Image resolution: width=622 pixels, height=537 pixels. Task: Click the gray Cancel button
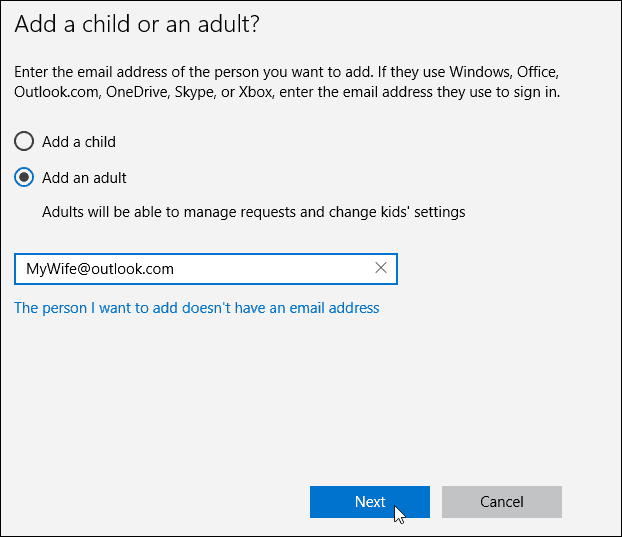pos(502,502)
